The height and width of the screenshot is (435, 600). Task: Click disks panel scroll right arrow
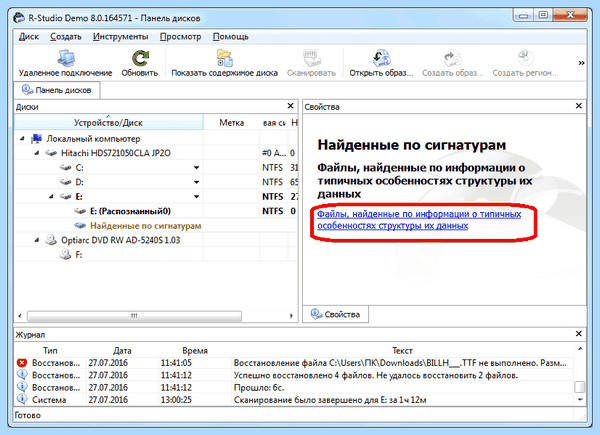[291, 316]
